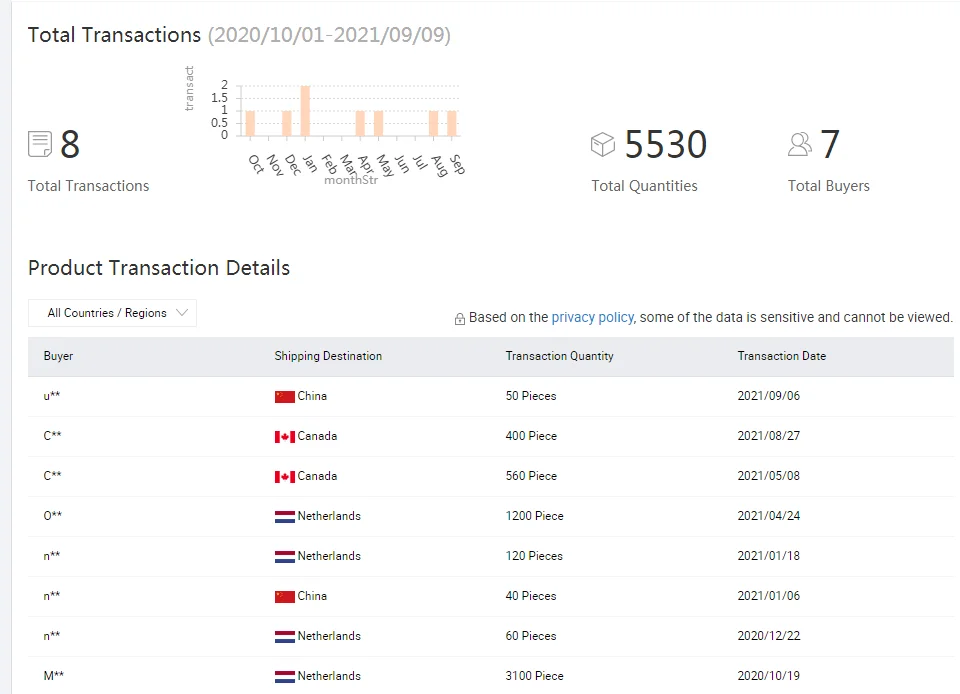Click the Total Transactions document icon

(x=40, y=145)
